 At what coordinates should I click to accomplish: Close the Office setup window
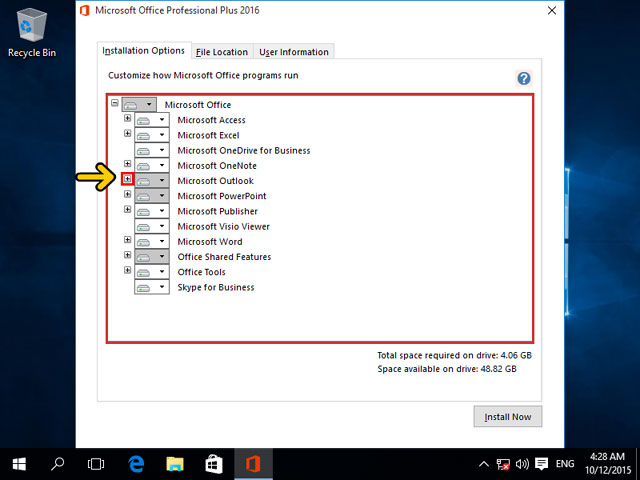(x=552, y=11)
